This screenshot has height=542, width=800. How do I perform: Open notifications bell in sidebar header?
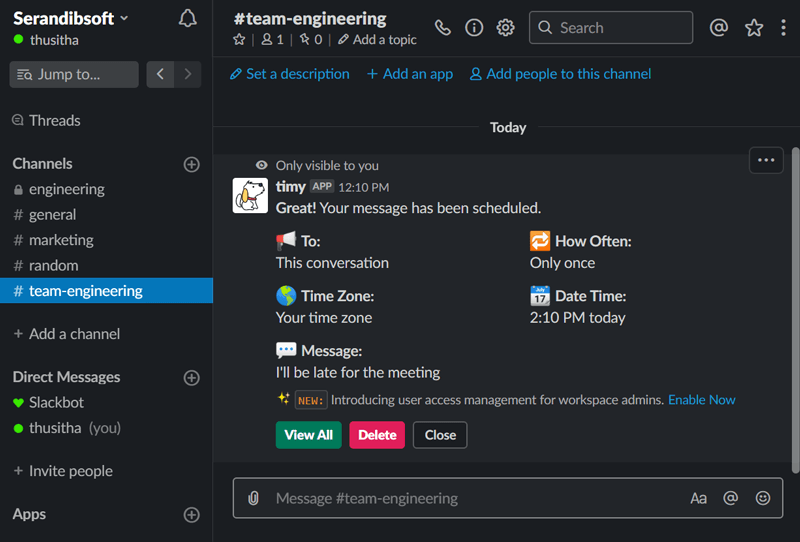point(187,18)
